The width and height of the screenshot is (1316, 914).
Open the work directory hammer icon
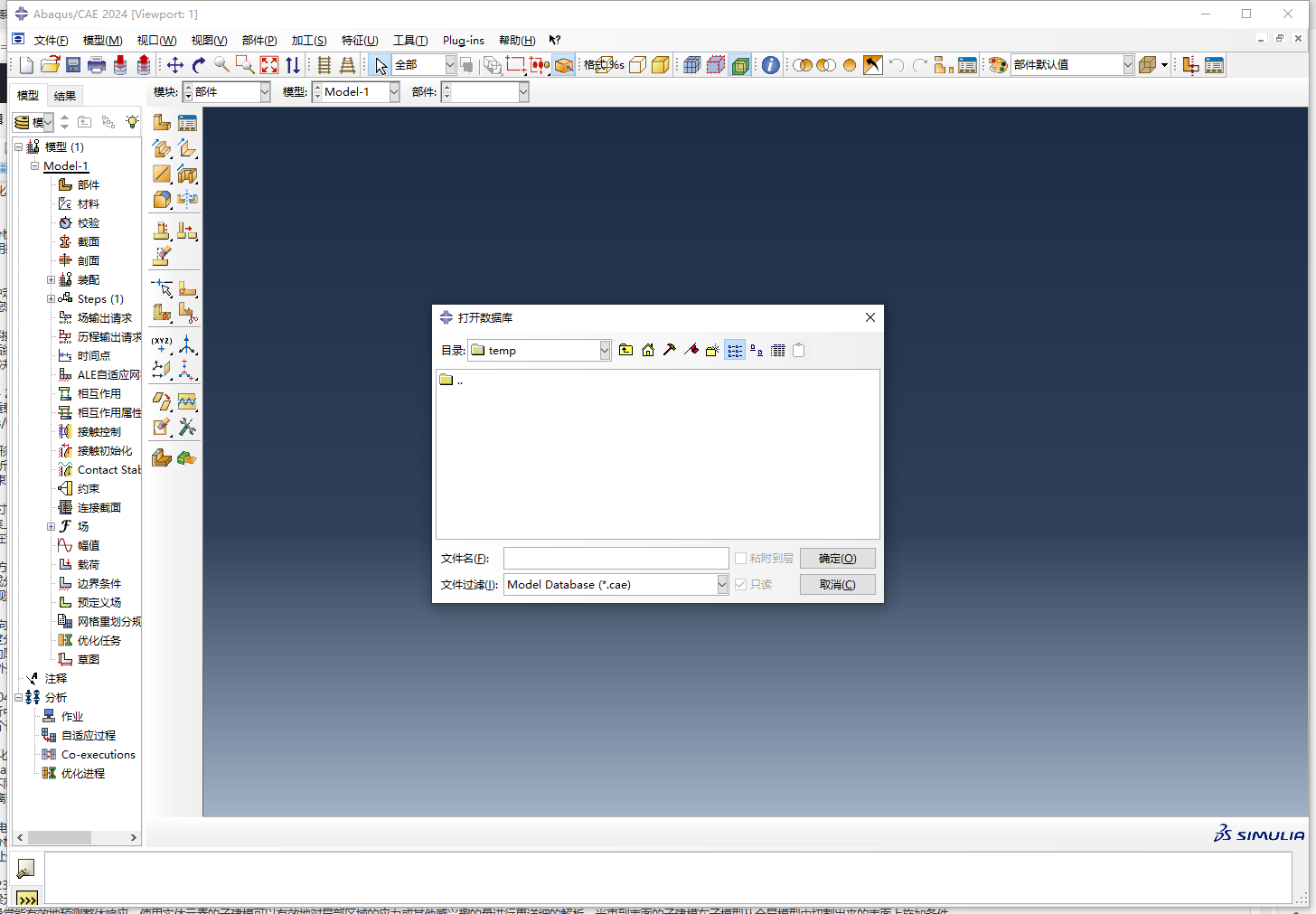(x=670, y=350)
